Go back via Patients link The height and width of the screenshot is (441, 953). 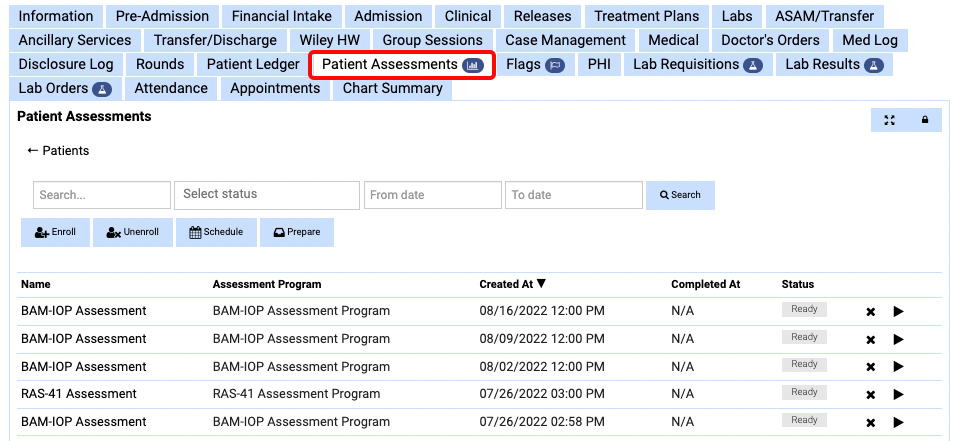click(x=58, y=151)
